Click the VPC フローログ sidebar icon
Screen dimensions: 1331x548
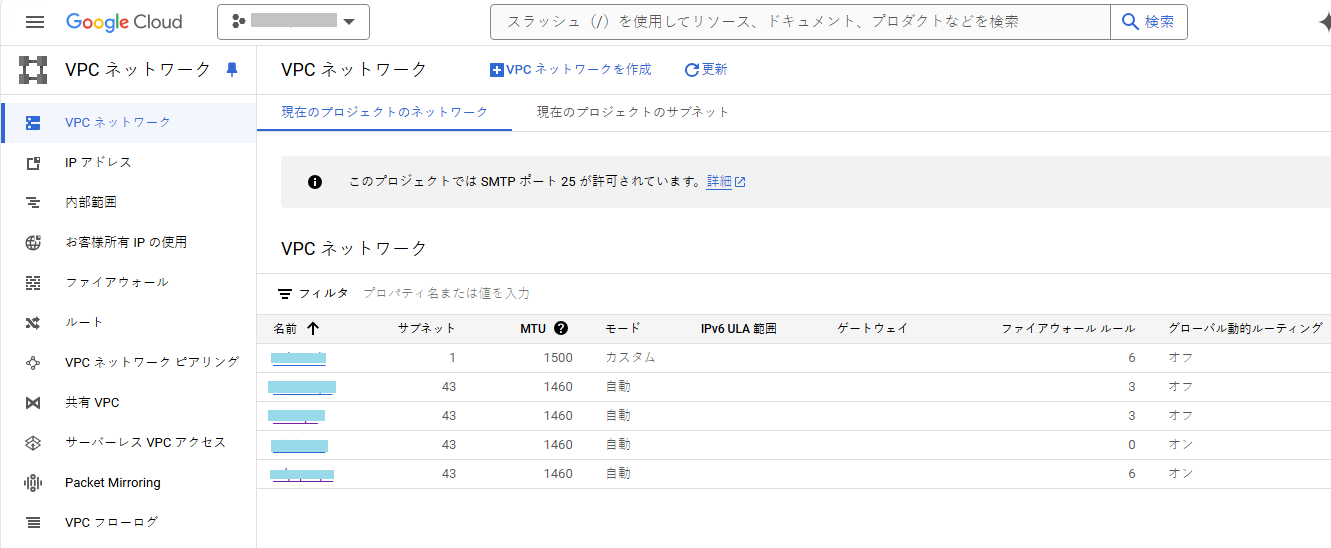[33, 523]
